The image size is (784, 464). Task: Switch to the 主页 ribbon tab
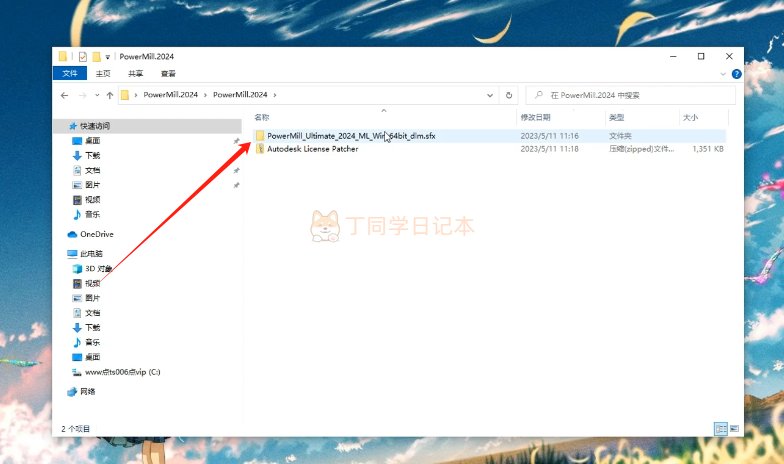pos(103,74)
